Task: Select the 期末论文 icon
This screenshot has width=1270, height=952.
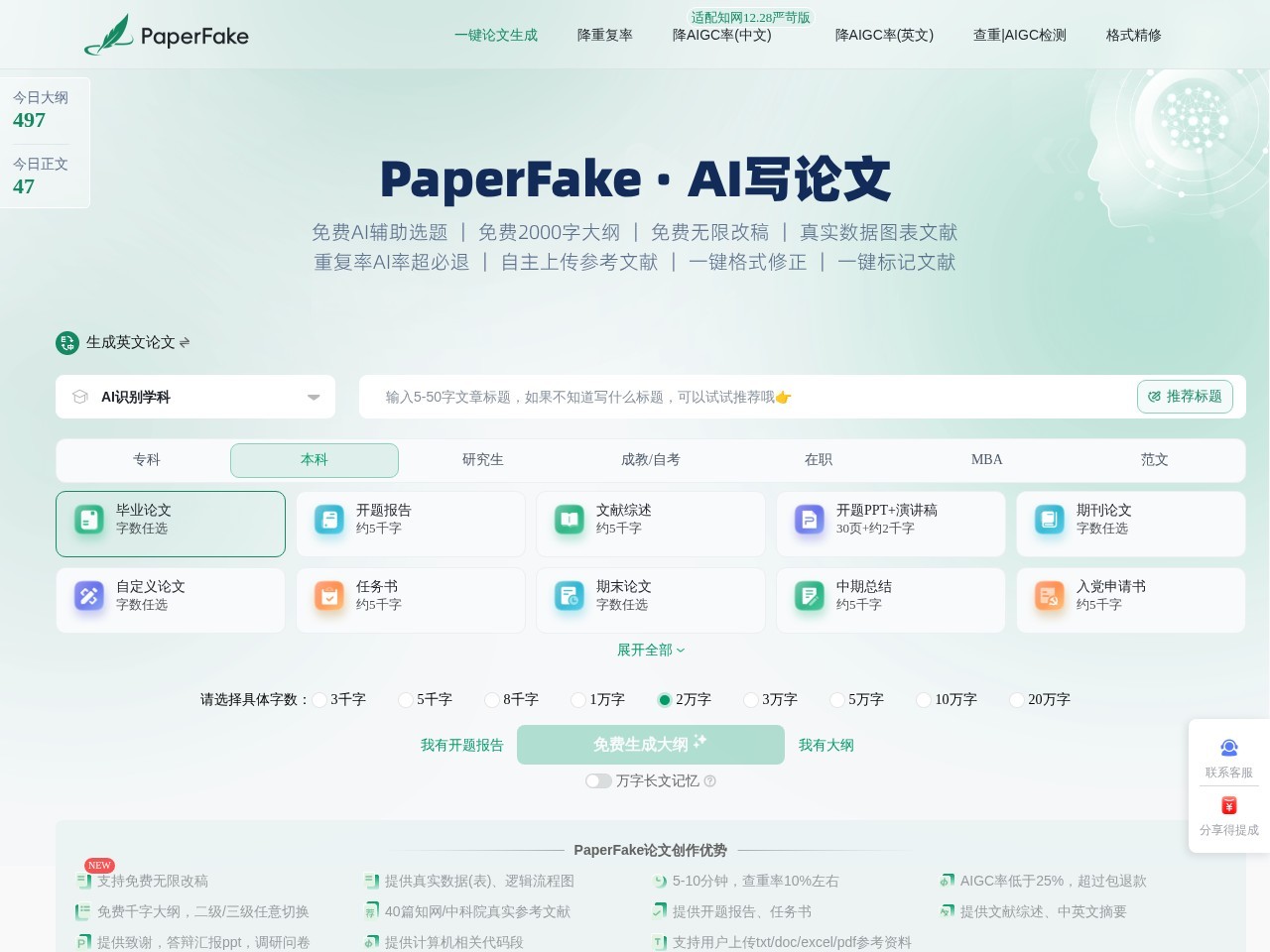Action: tap(570, 595)
